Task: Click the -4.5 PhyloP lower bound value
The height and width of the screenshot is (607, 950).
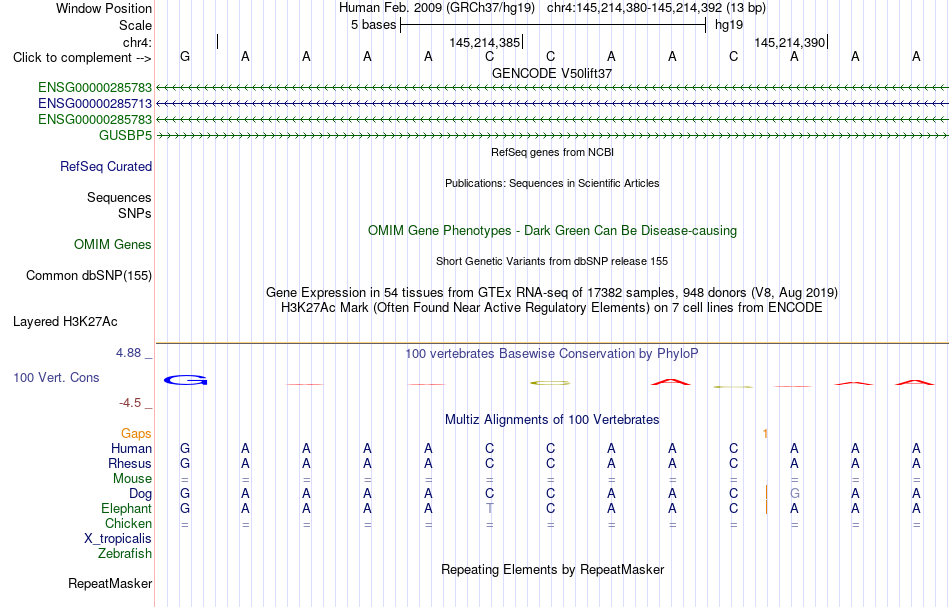Action: click(130, 403)
